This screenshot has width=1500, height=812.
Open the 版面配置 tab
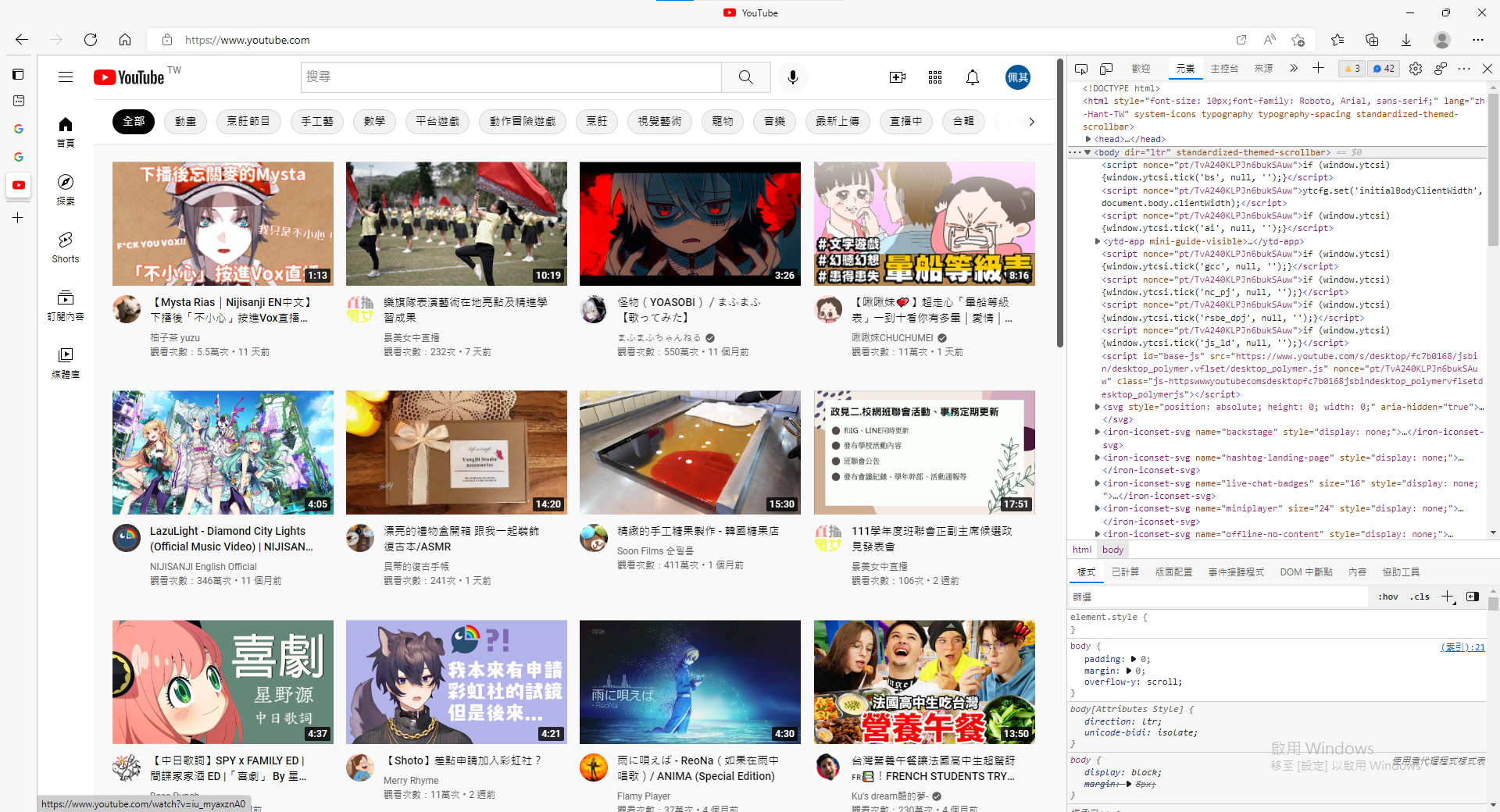pyautogui.click(x=1173, y=572)
